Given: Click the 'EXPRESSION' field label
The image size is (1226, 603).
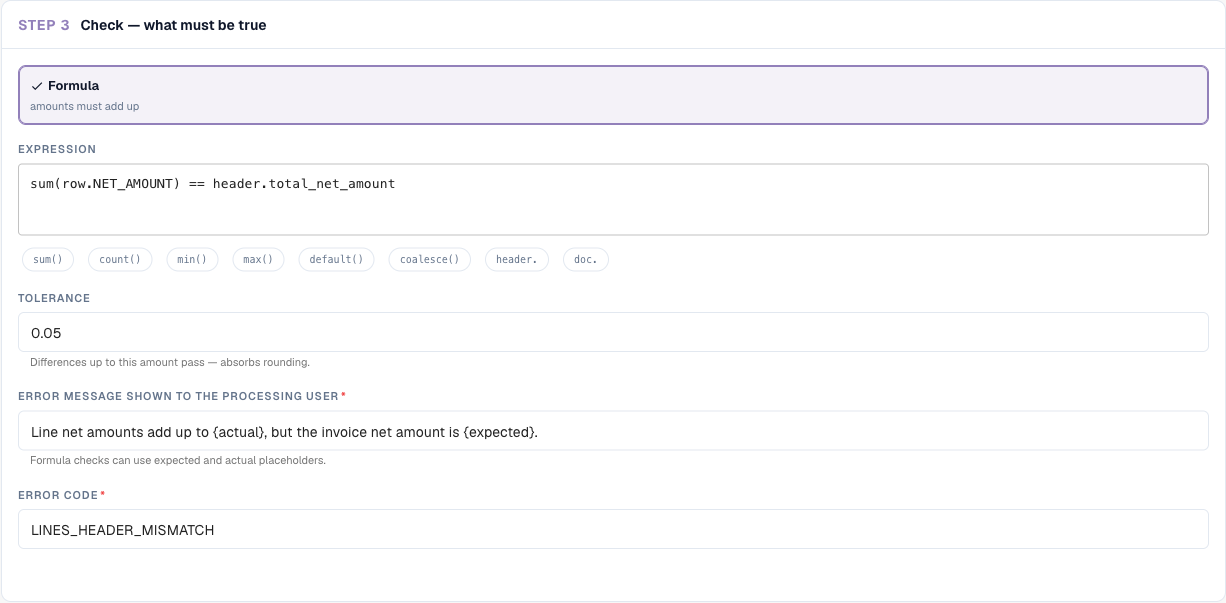Looking at the screenshot, I should pos(57,149).
